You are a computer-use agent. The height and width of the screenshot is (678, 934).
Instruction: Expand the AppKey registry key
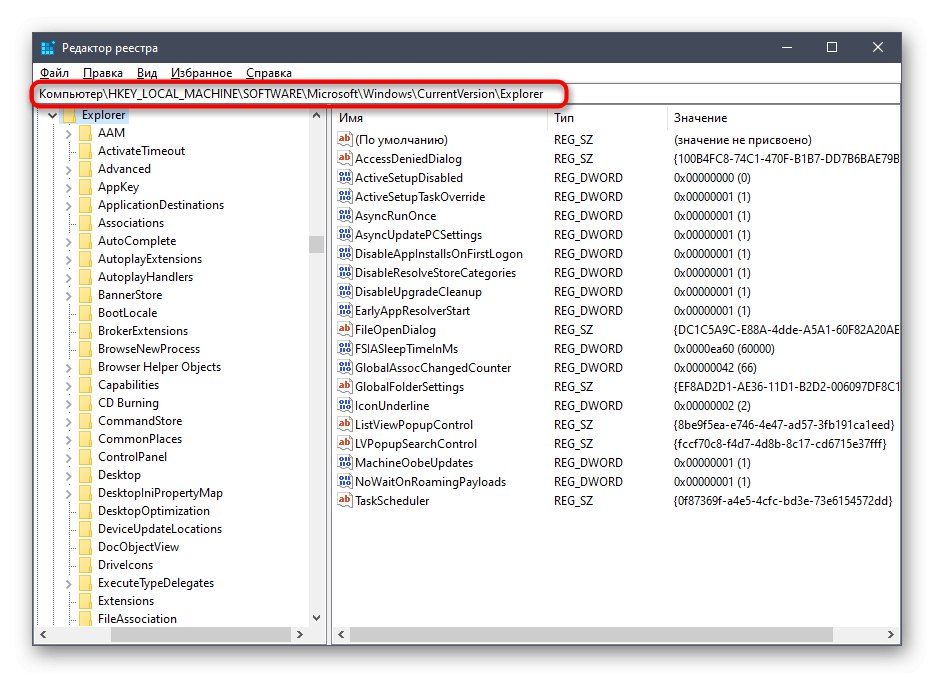coord(69,188)
